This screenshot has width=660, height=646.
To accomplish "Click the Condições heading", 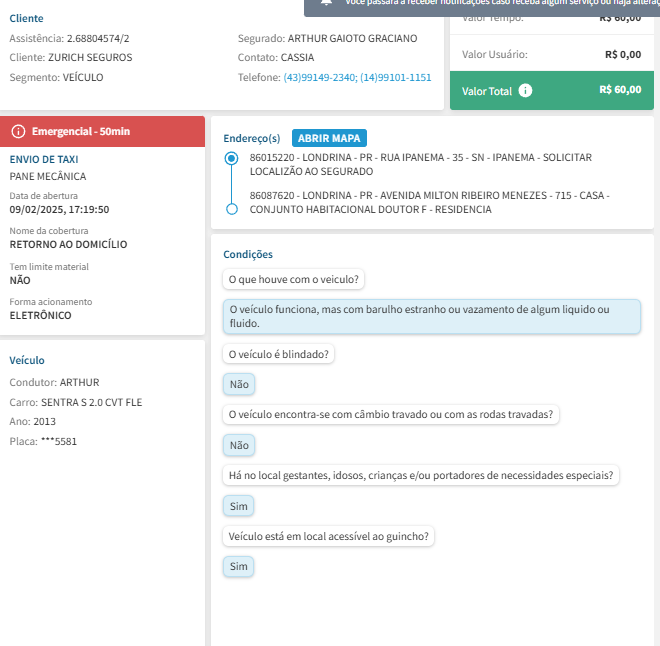I will coord(248,254).
